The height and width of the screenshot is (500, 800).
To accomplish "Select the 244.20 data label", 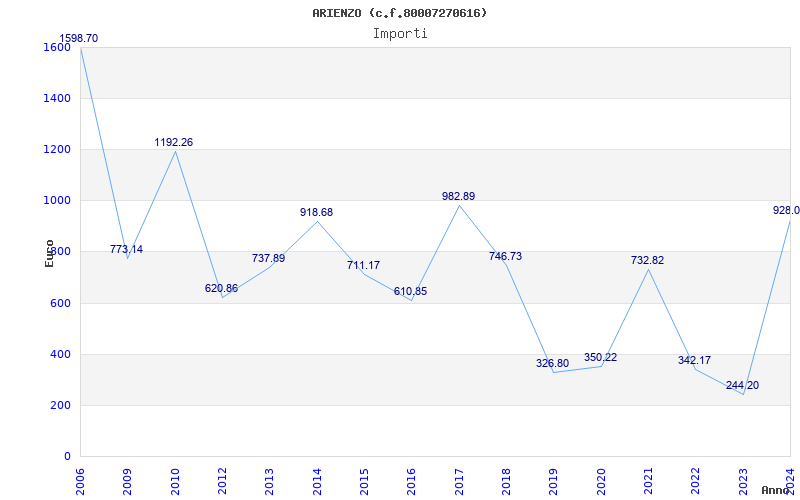I will coord(742,386).
